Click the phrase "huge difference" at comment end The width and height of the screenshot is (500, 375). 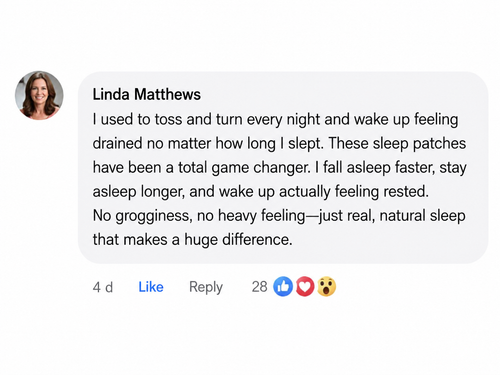(238, 240)
